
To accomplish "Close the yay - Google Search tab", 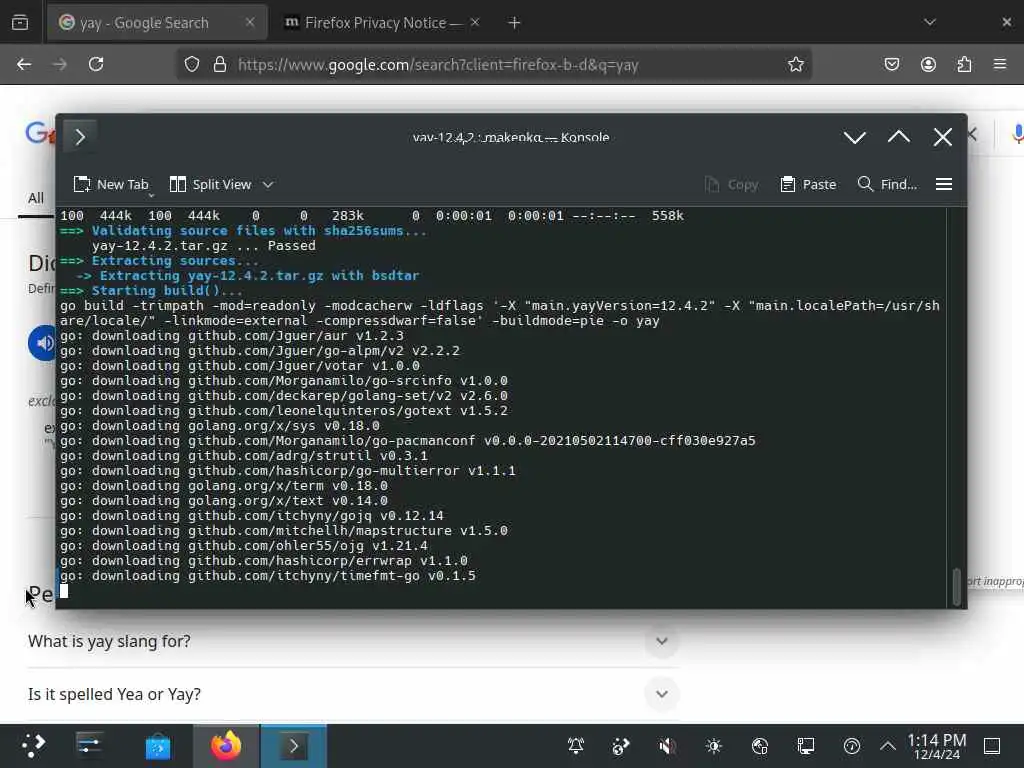I will click(x=249, y=23).
